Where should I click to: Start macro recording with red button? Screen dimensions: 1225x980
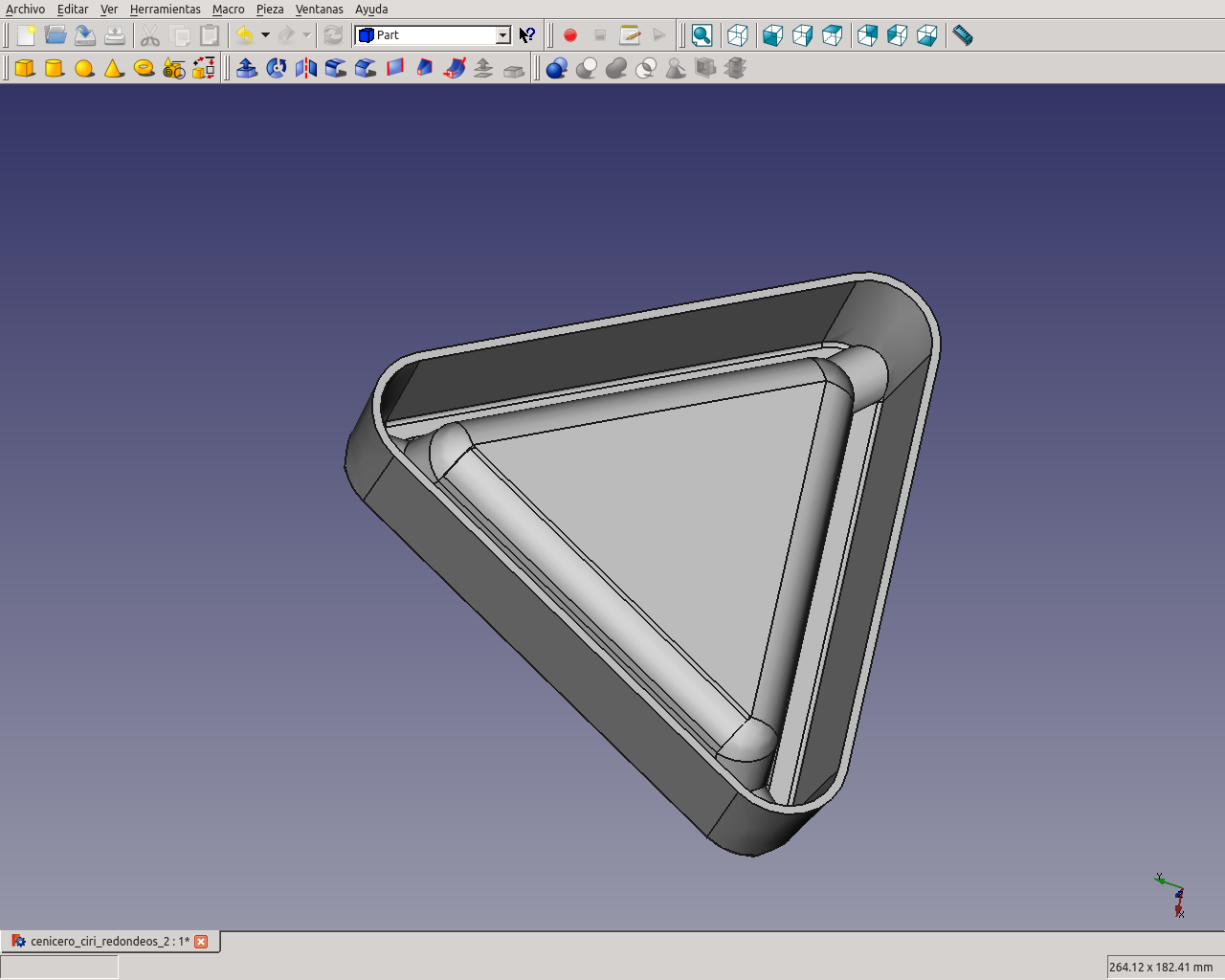(570, 35)
